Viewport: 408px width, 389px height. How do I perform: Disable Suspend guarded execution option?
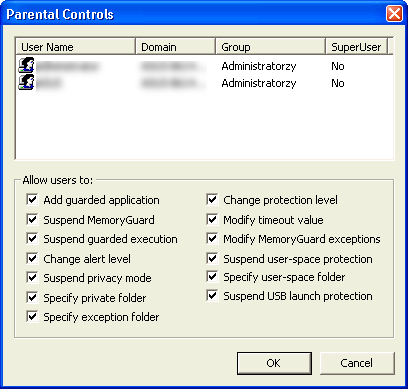[32, 239]
